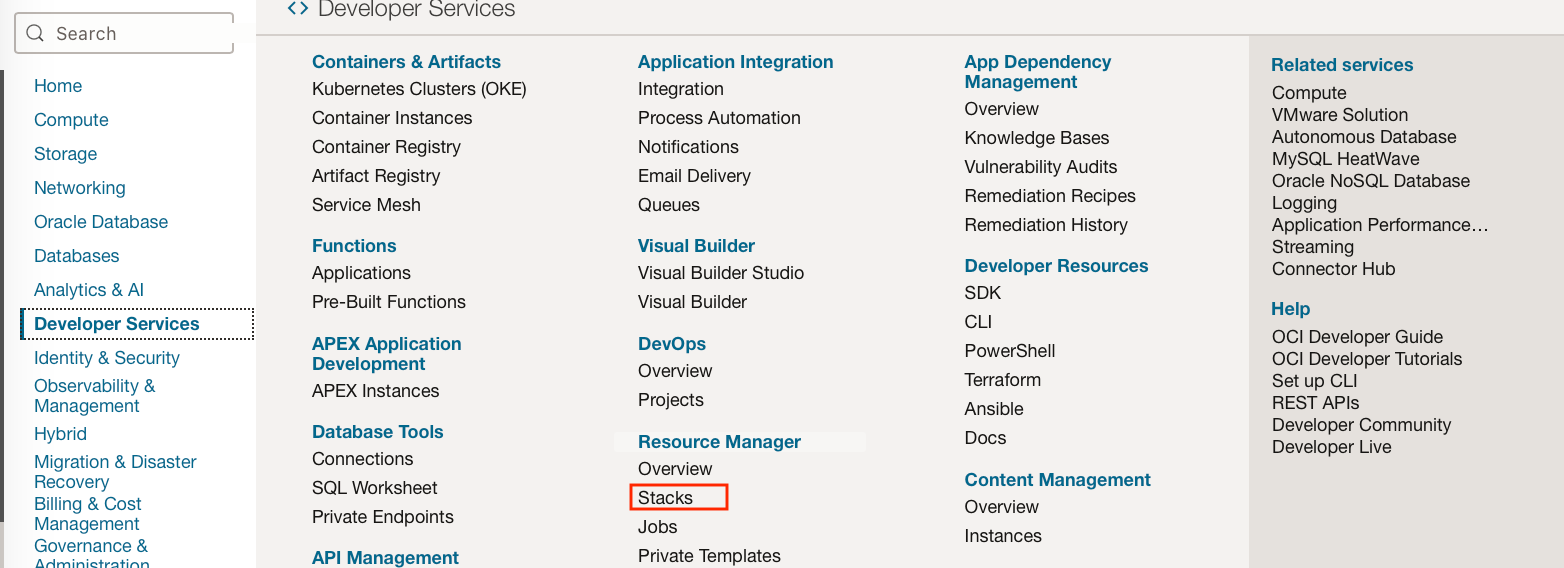This screenshot has width=1564, height=568.
Task: Open APEX Instances
Action: coord(375,391)
